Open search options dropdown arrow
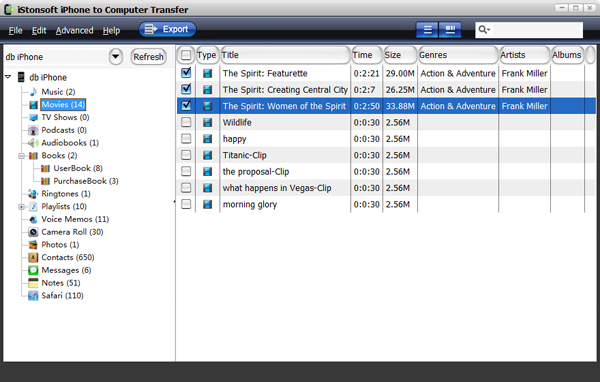This screenshot has height=382, width=600. 489,30
